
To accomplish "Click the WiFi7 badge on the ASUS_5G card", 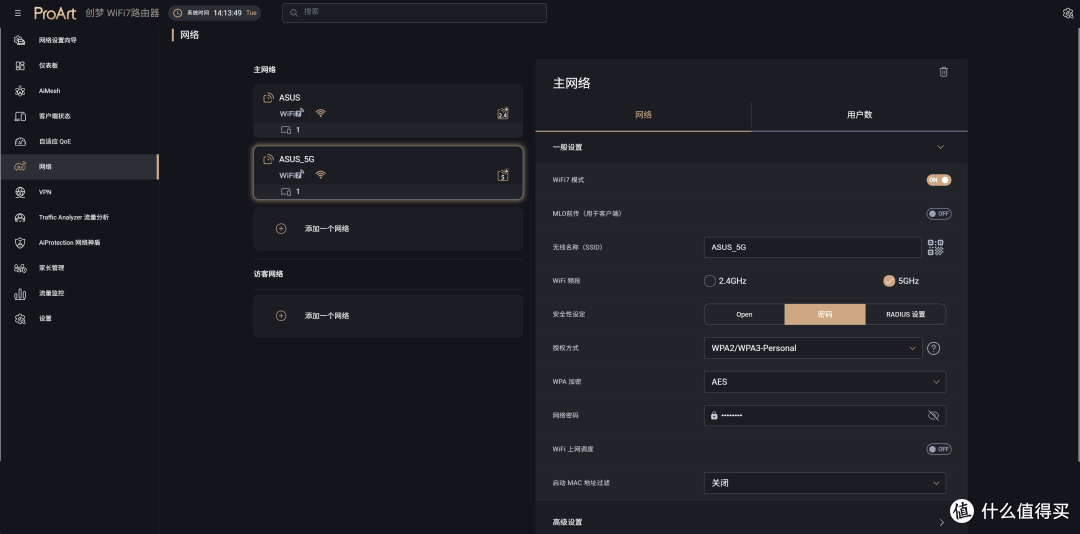I will click(291, 174).
